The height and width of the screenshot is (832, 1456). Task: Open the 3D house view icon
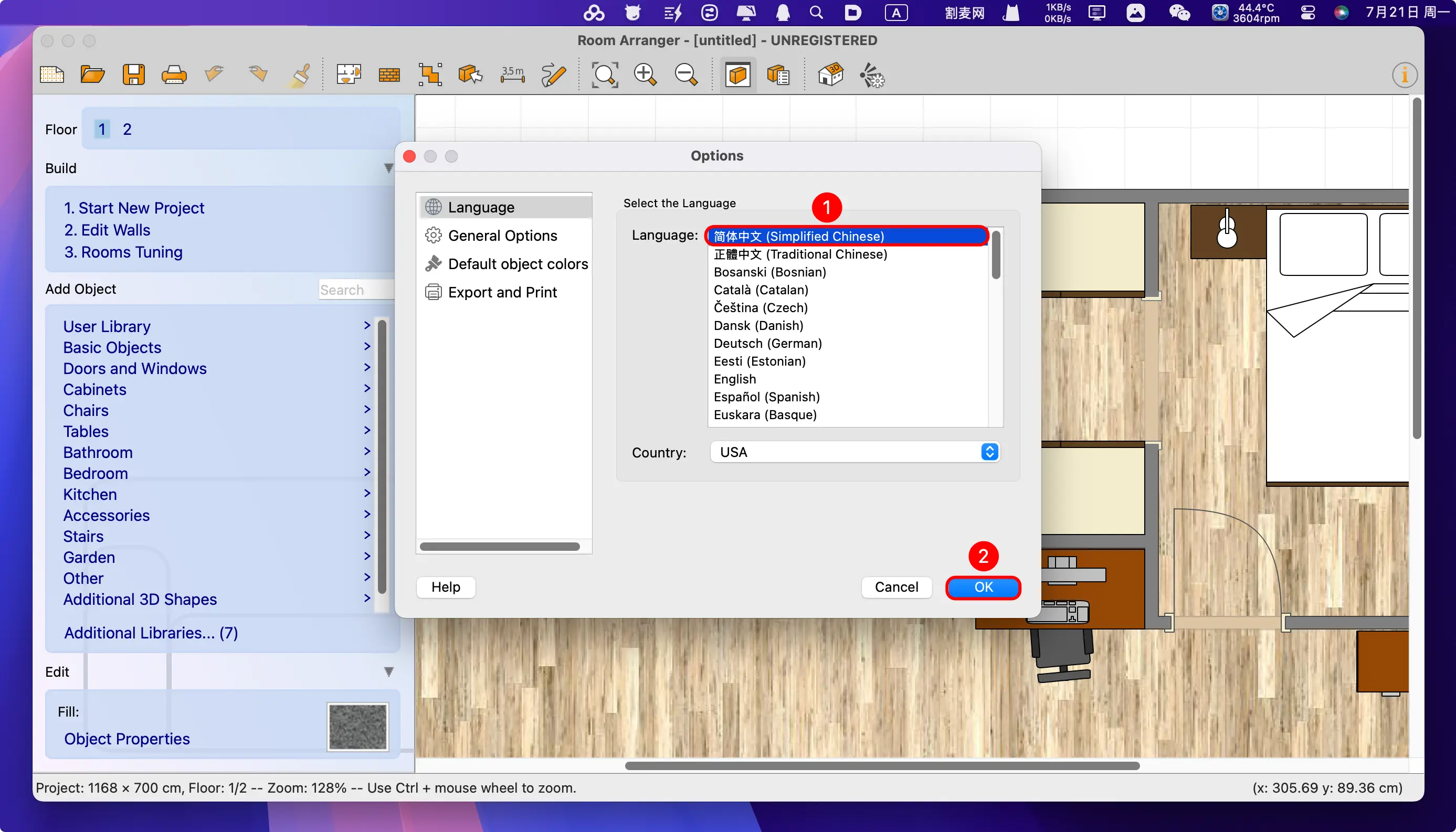point(830,75)
